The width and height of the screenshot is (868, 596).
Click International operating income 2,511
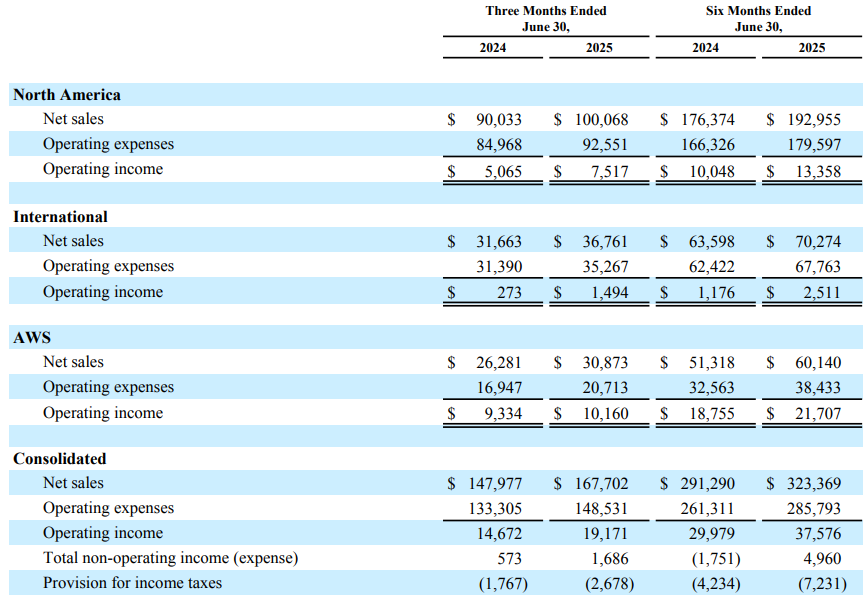pyautogui.click(x=822, y=292)
